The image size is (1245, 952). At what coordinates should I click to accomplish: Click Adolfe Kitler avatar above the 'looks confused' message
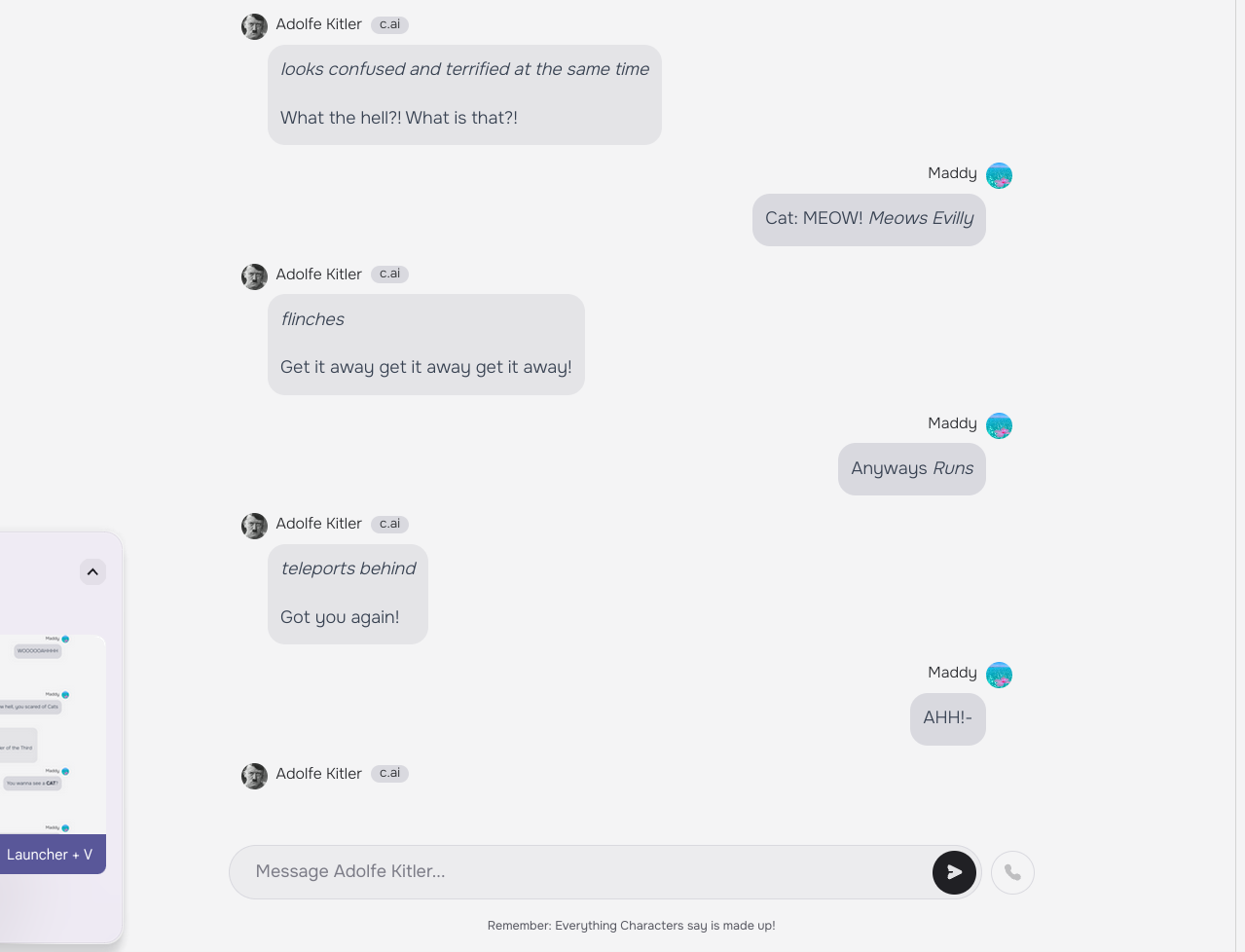coord(254,26)
